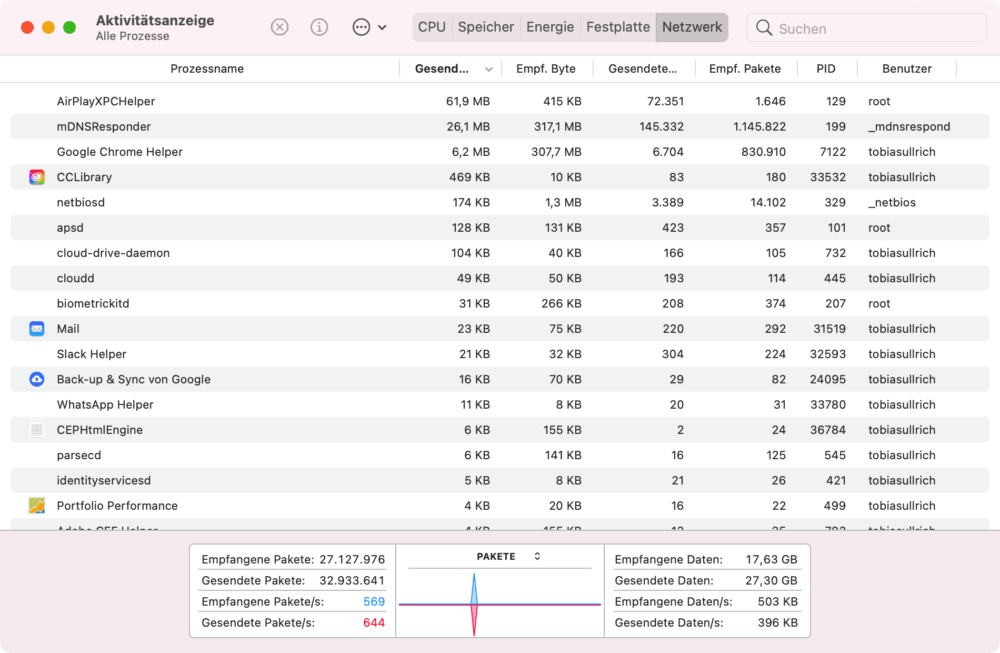Viewport: 1000px width, 653px height.
Task: Open the process info icon
Action: click(x=319, y=27)
